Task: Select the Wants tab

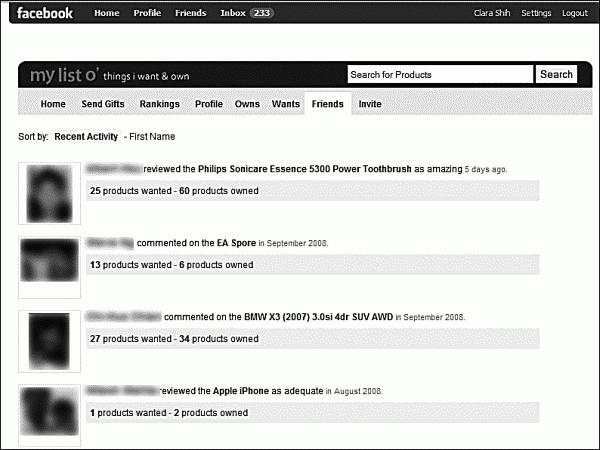Action: 285,104
